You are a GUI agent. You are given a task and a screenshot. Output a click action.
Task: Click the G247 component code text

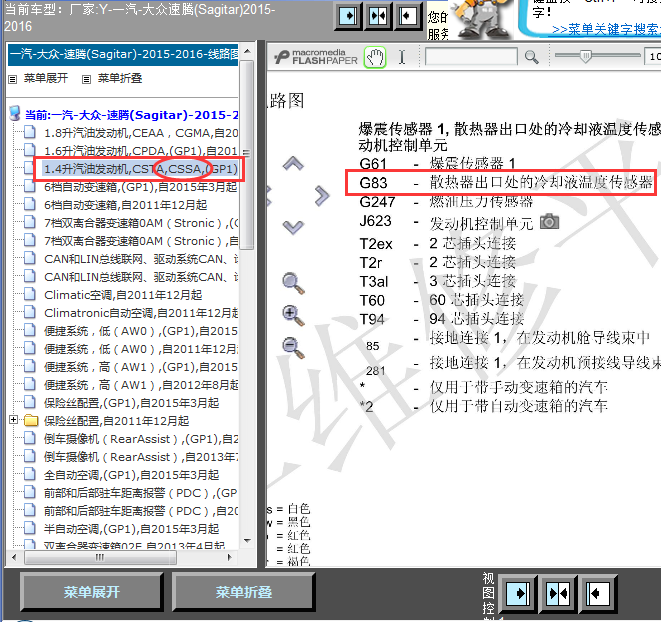[377, 202]
